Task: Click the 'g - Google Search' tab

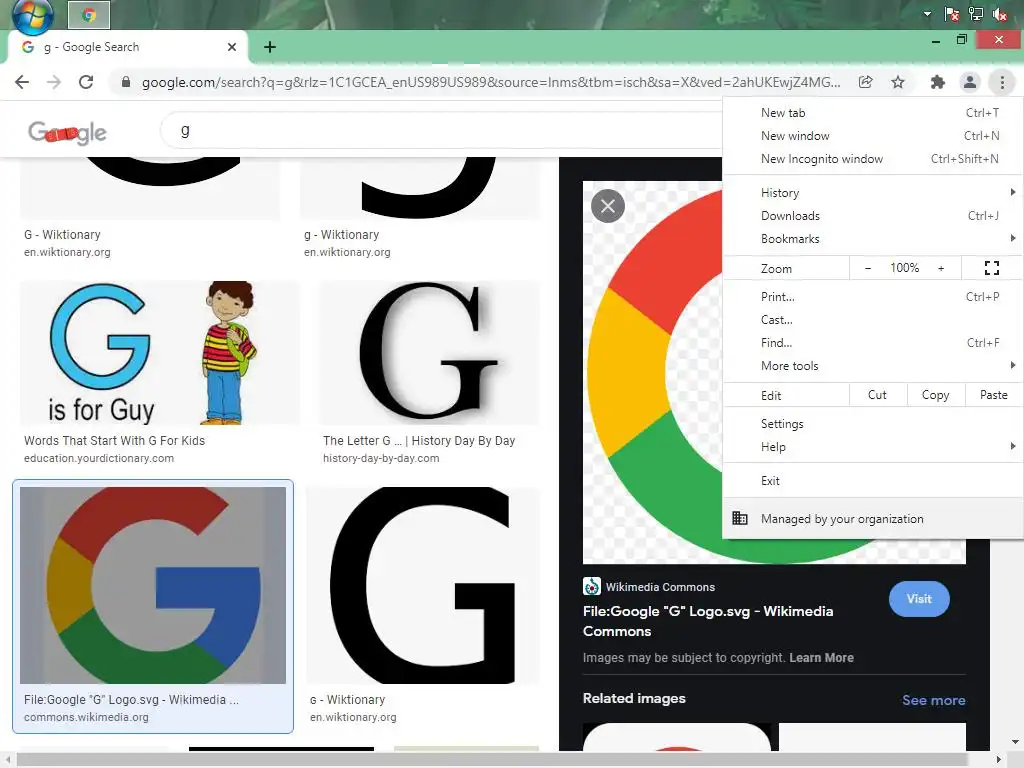Action: (127, 47)
